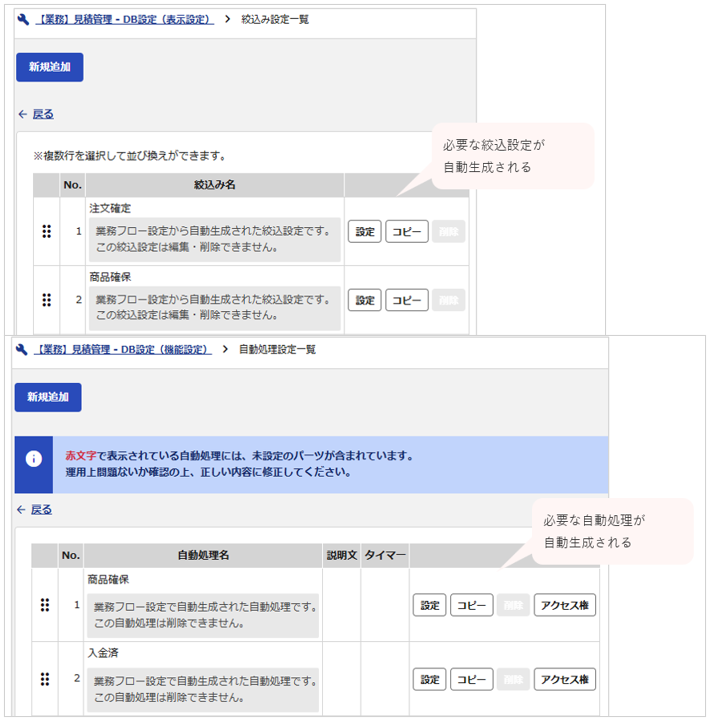Grab drag handle of 注文確定 row

click(46, 231)
